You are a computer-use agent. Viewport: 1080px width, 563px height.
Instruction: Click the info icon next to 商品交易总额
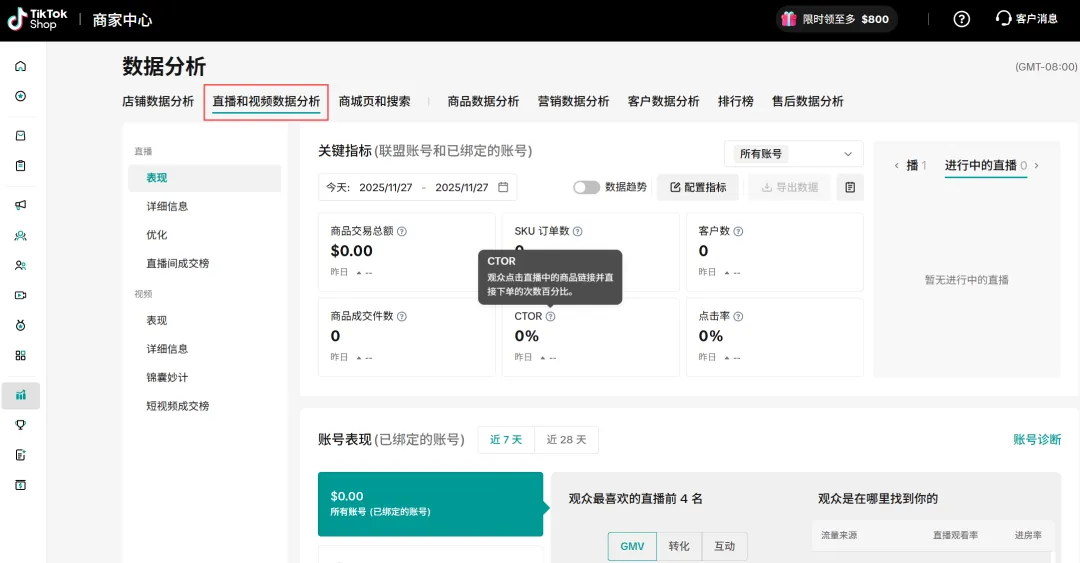[402, 231]
